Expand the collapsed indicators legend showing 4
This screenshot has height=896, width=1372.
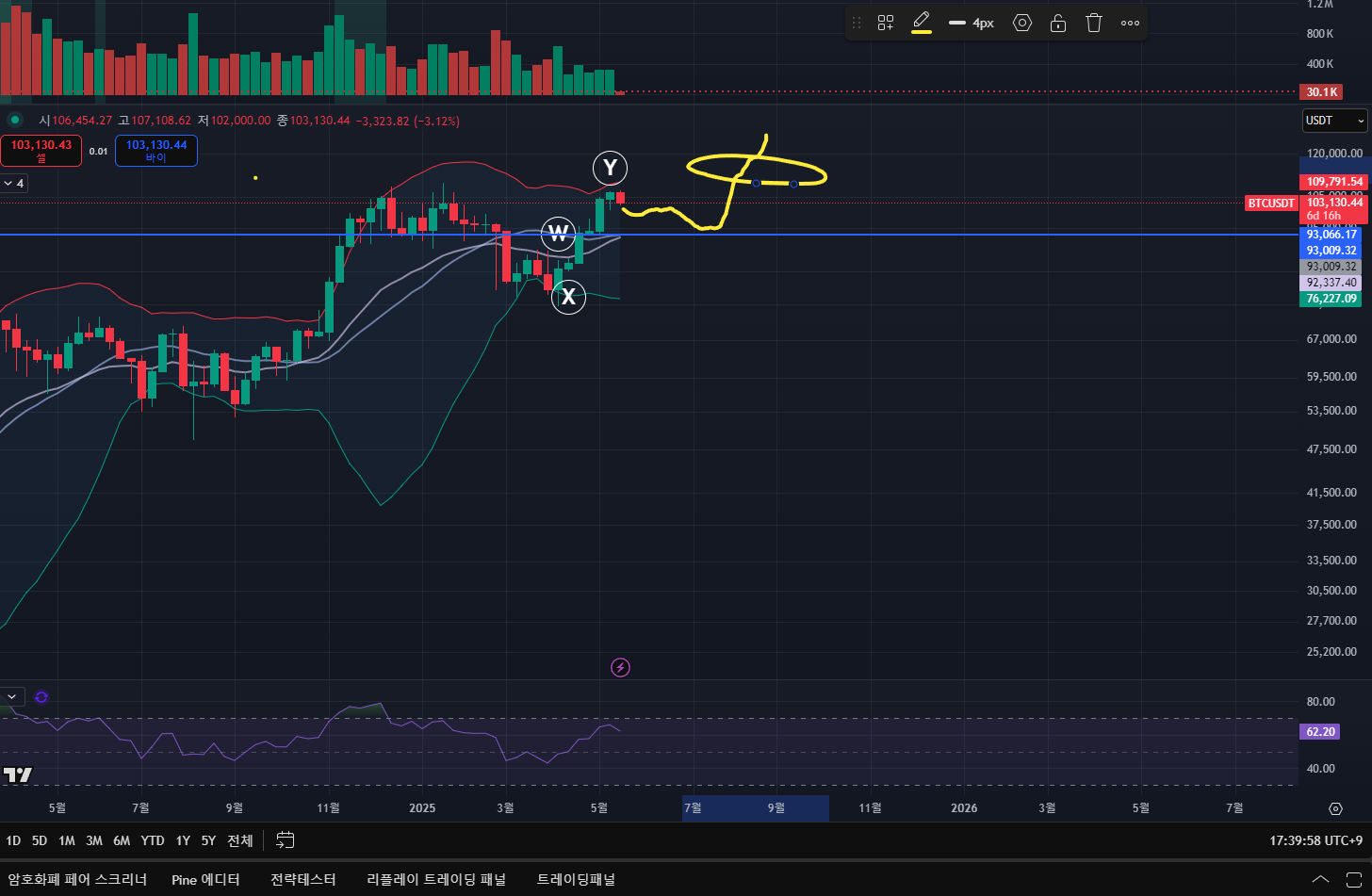(x=14, y=183)
